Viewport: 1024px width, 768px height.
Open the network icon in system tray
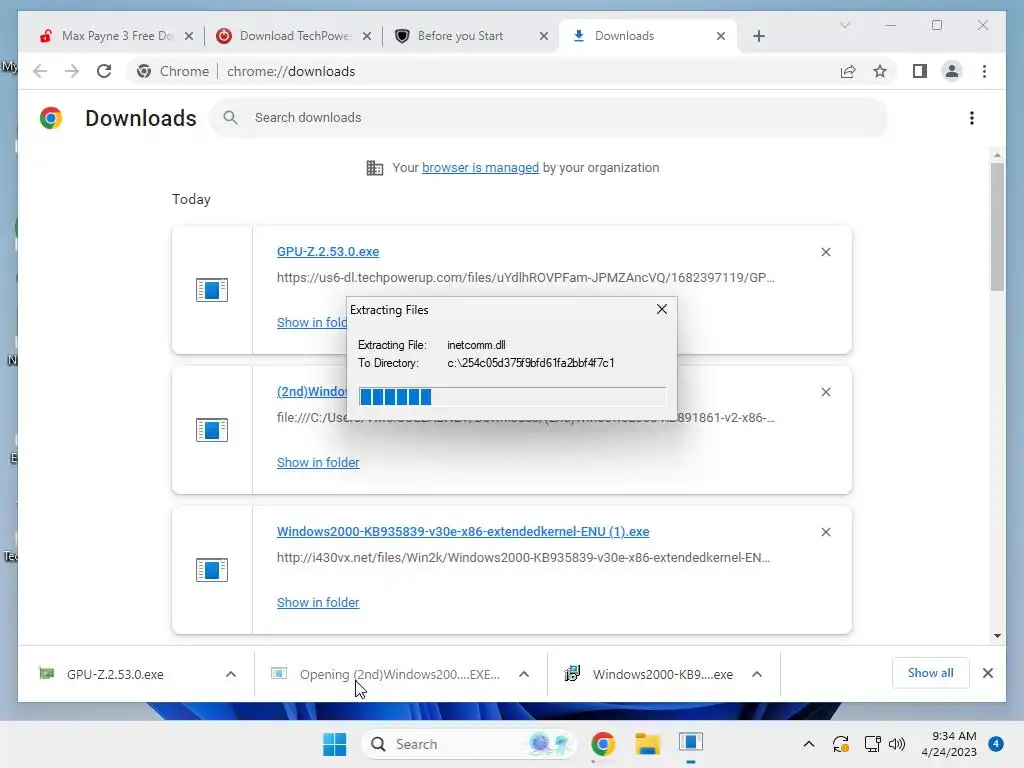pyautogui.click(x=872, y=744)
